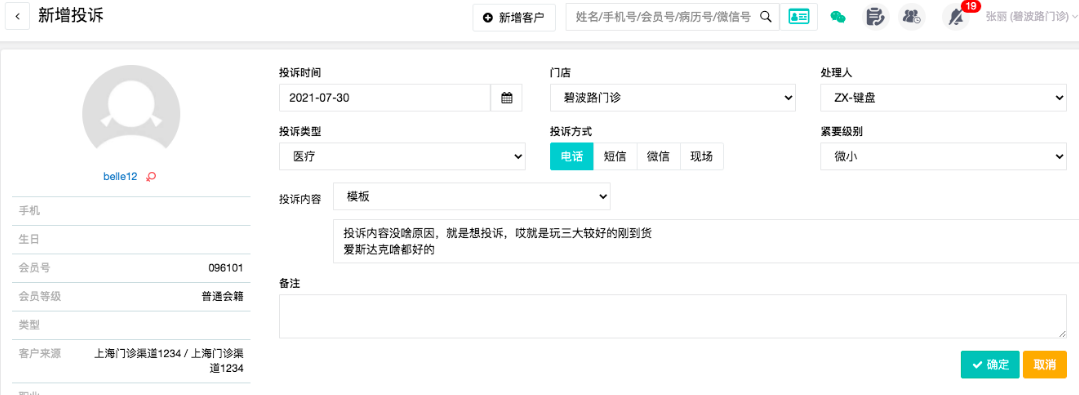Click member level value 普通会籍

pos(222,297)
